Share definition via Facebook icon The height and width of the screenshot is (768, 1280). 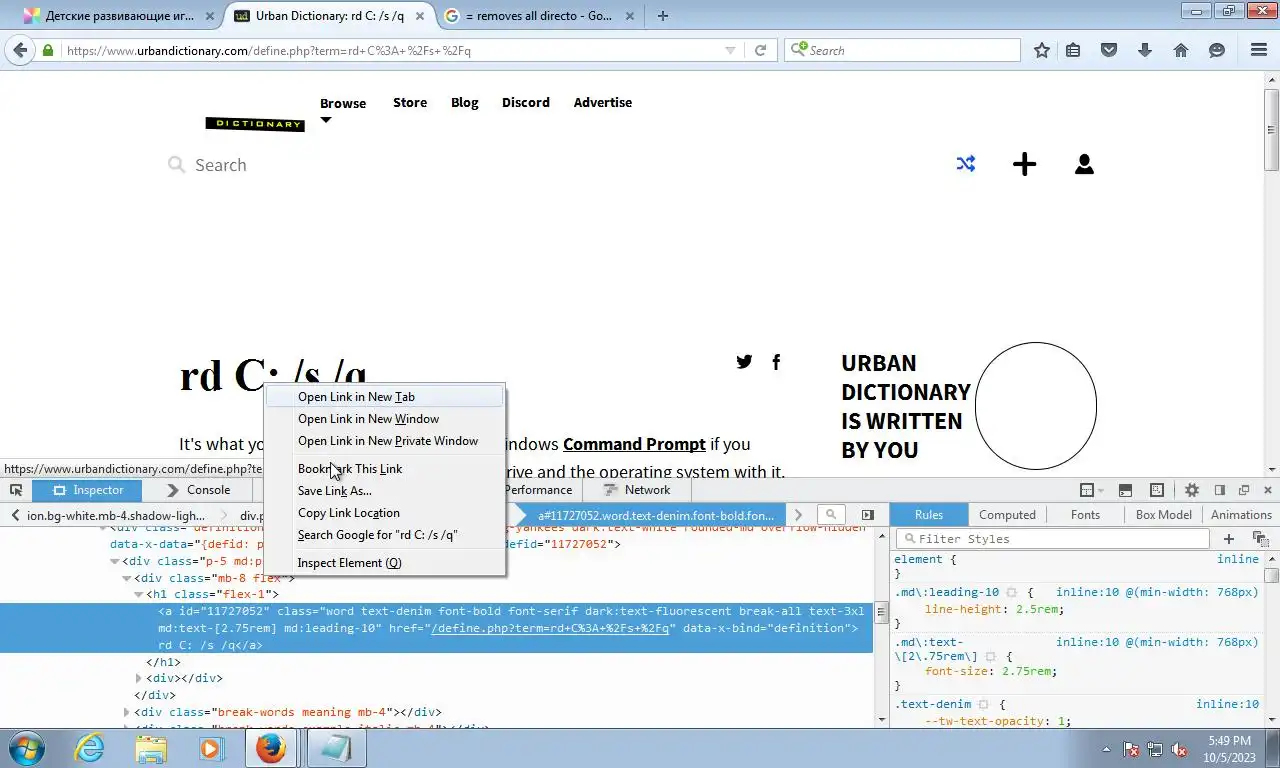[776, 362]
